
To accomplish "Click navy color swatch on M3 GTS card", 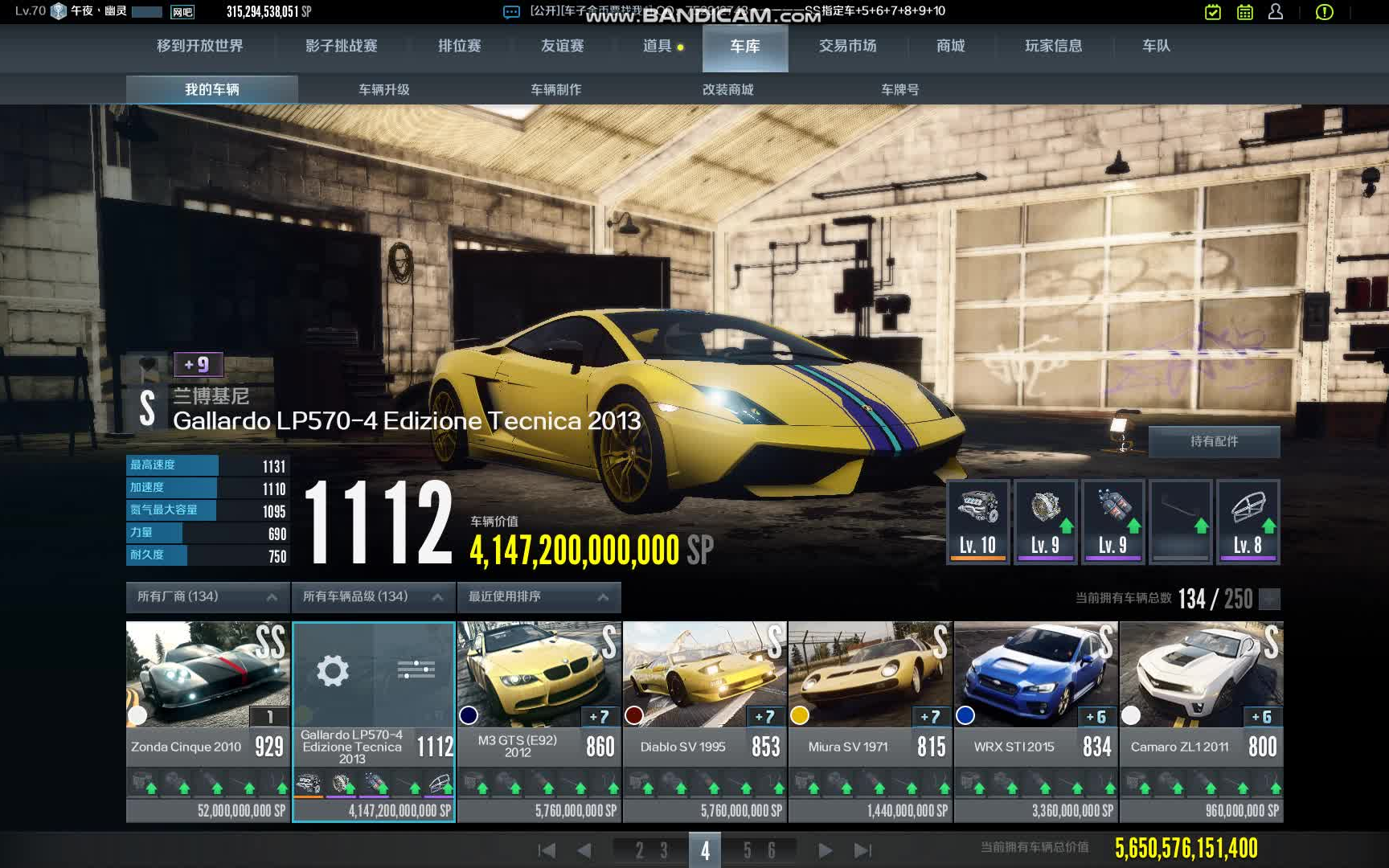I will (469, 714).
